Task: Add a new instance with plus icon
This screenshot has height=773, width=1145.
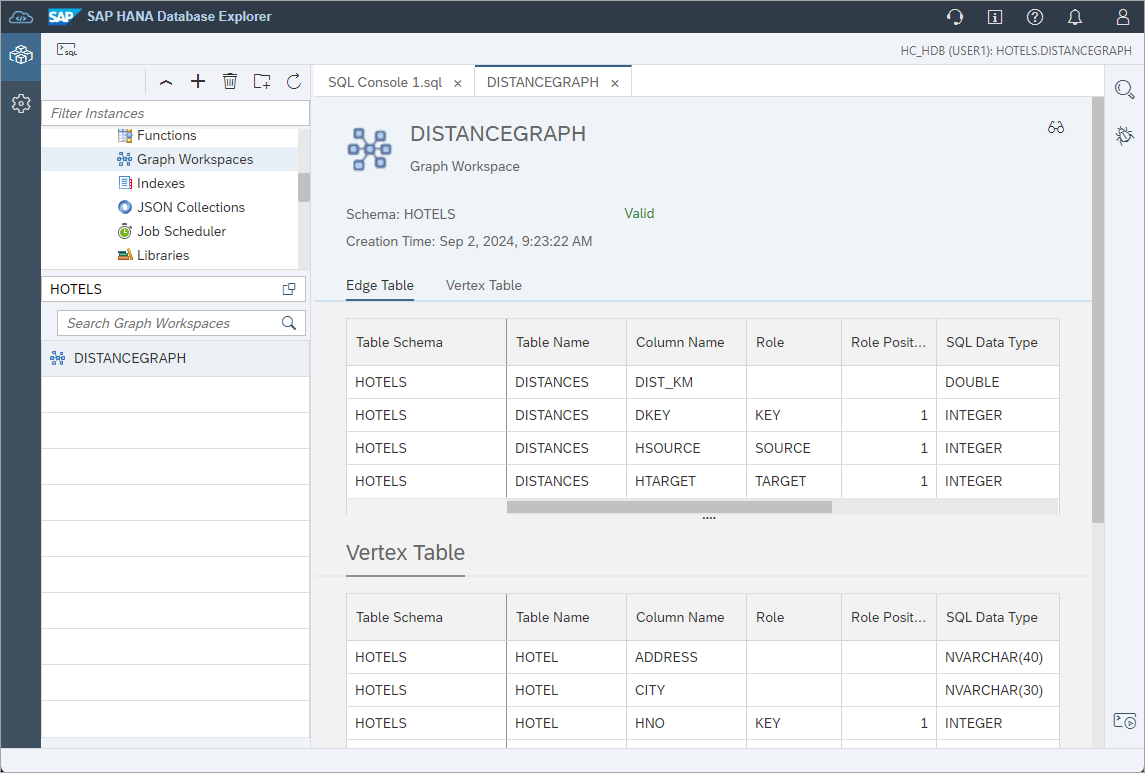Action: click(x=198, y=81)
